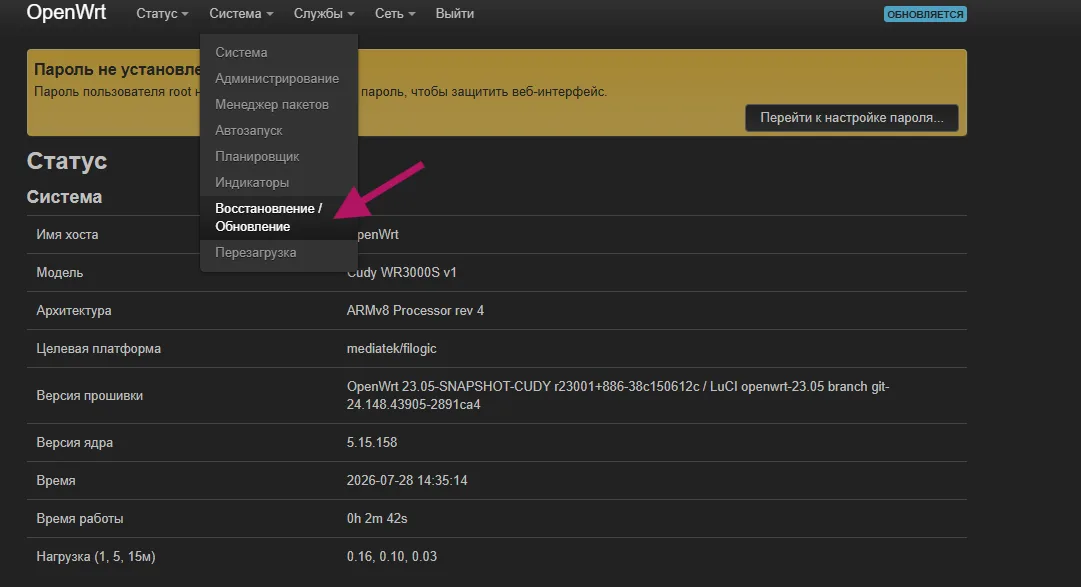Click the Cudy WR3000S v1 model value
Viewport: 1081px width, 587px height.
coord(402,272)
